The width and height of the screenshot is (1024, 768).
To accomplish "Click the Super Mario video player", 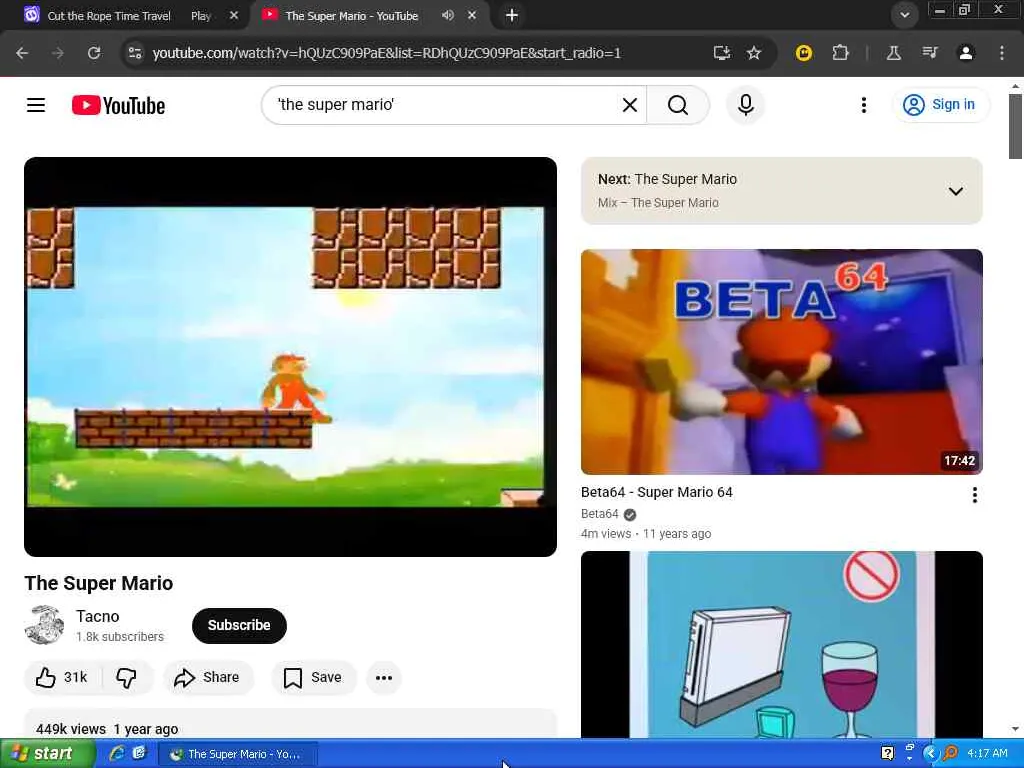I will point(290,357).
